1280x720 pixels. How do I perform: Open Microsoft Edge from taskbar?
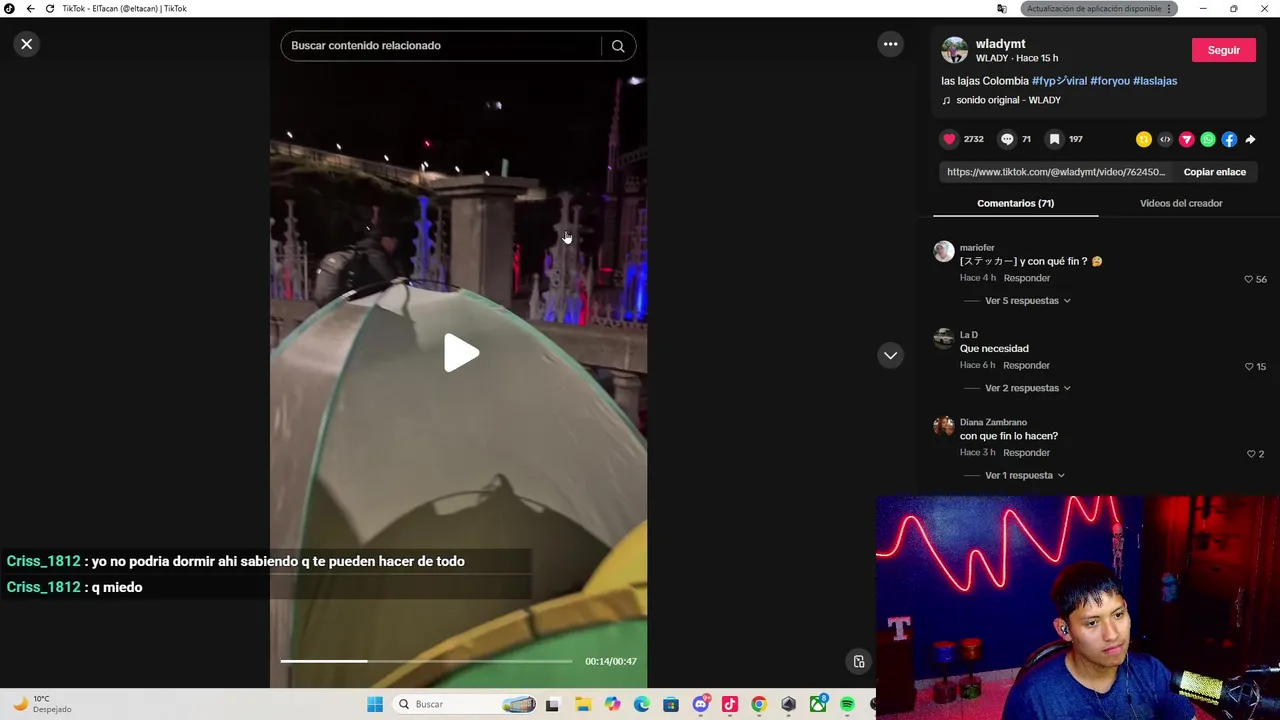point(641,704)
